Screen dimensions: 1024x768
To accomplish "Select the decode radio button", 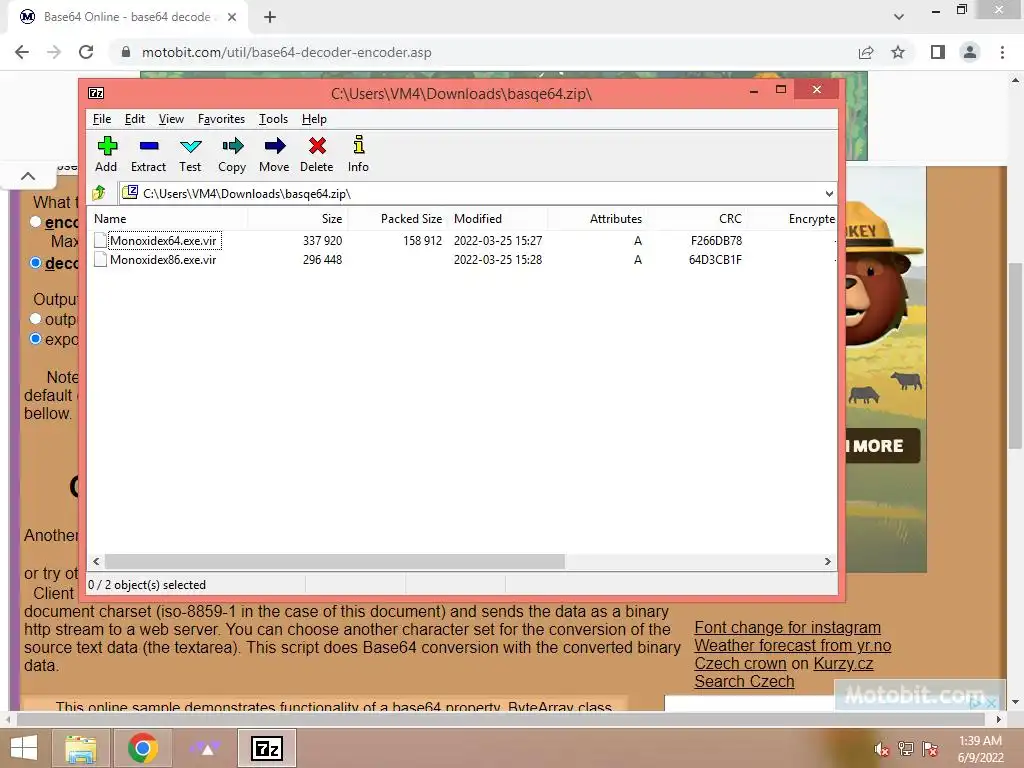I will coord(36,263).
